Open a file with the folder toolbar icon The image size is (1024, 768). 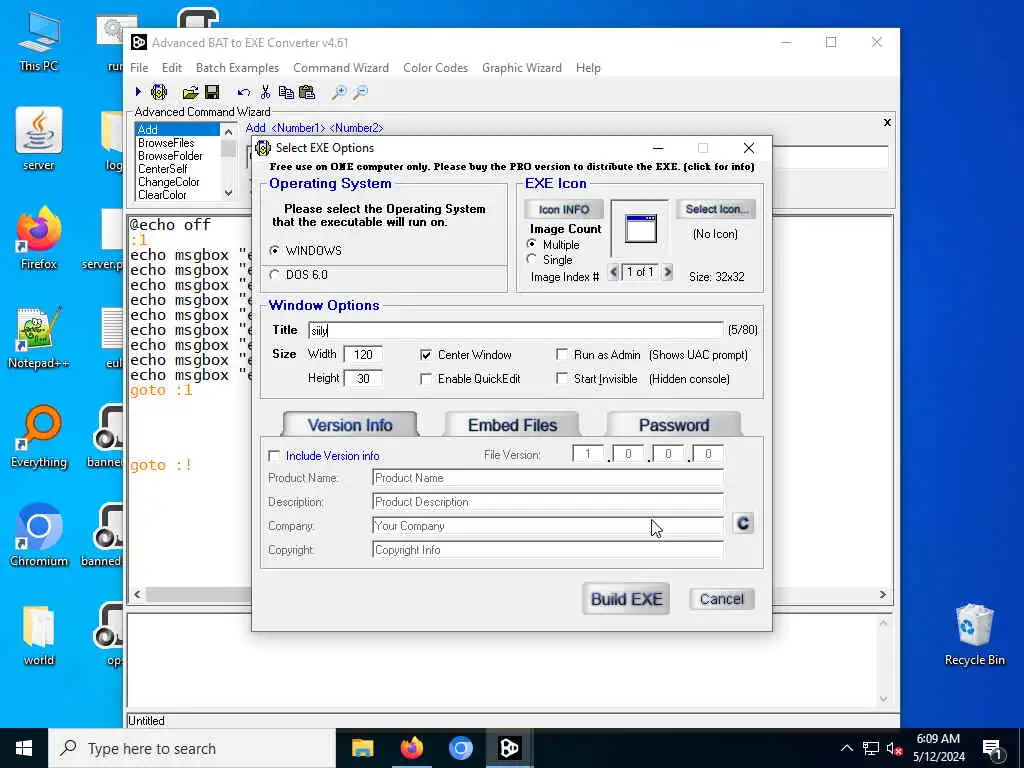(190, 92)
